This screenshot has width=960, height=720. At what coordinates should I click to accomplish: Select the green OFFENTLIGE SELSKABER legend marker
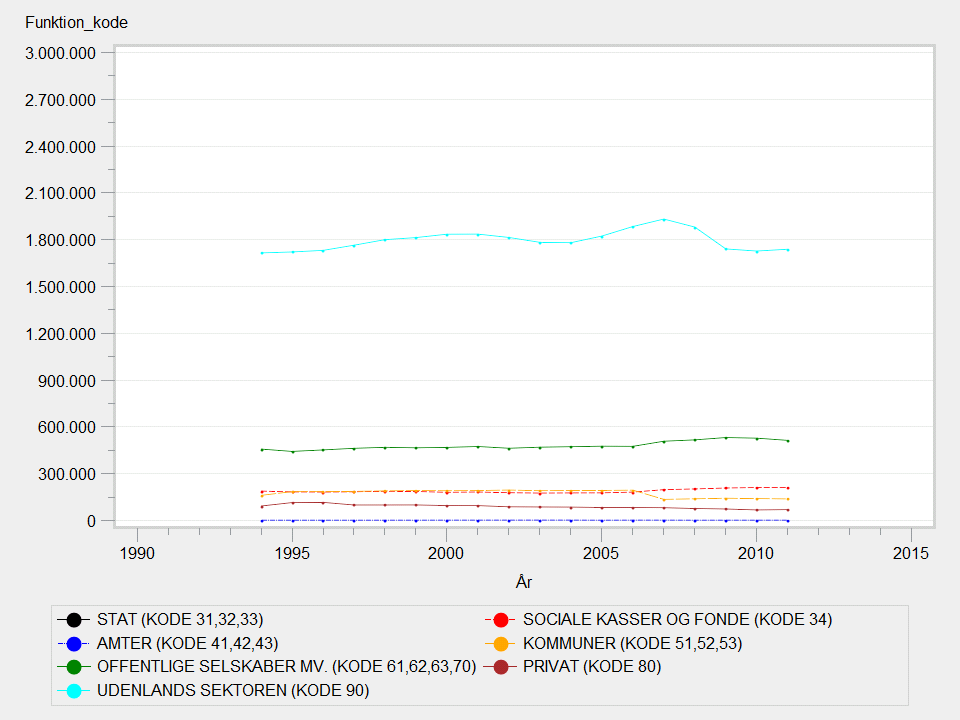pos(74,667)
